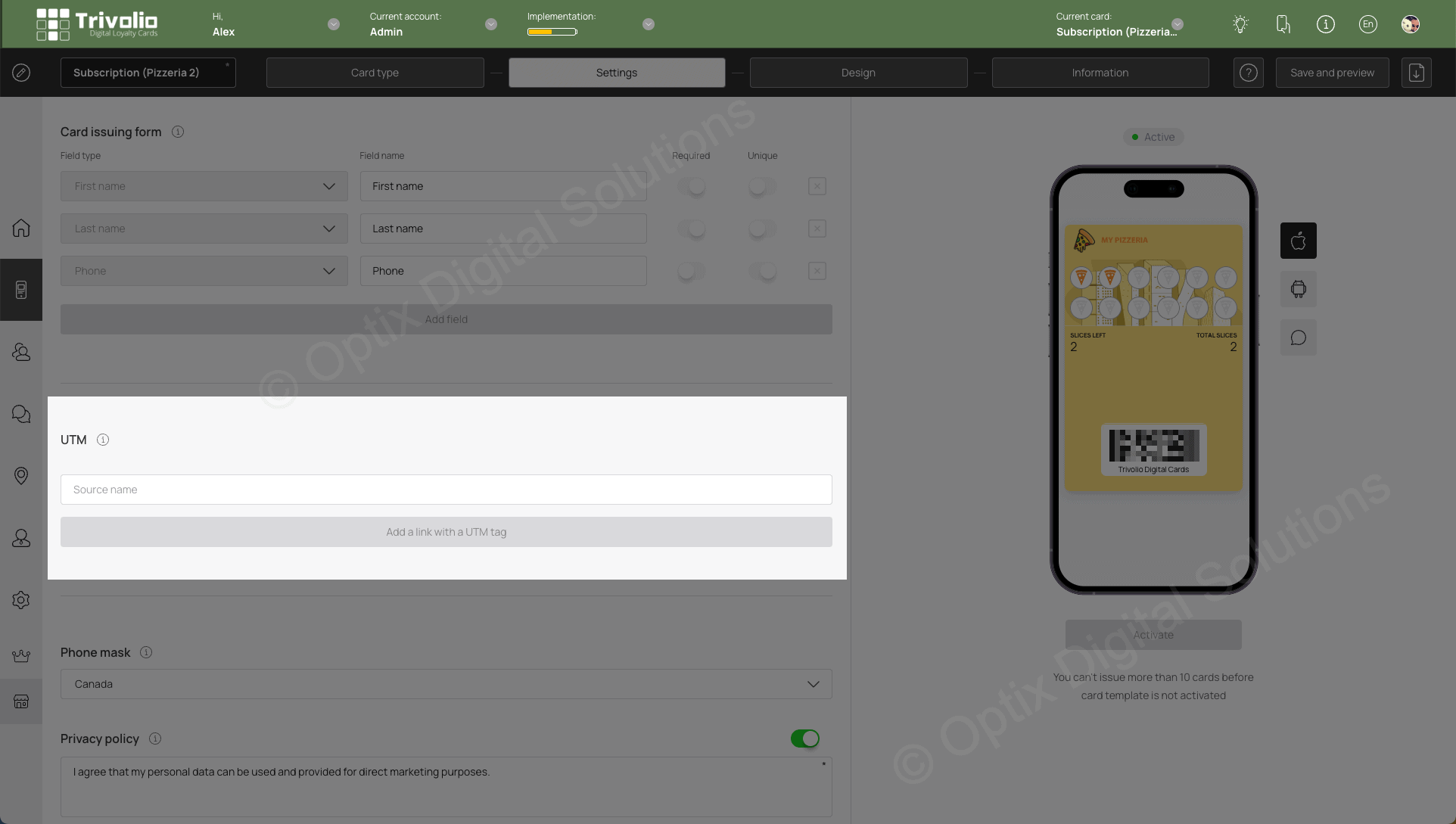Click the Add field button
This screenshot has height=824, width=1456.
[446, 319]
